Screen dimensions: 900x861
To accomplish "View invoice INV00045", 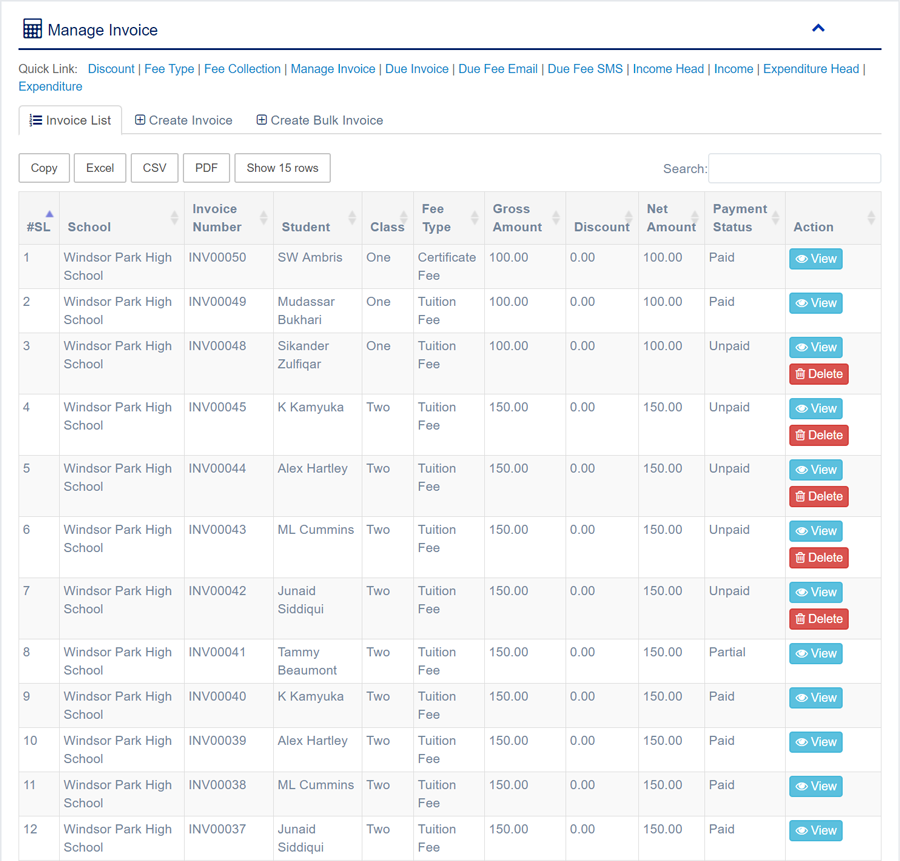I will pos(816,409).
